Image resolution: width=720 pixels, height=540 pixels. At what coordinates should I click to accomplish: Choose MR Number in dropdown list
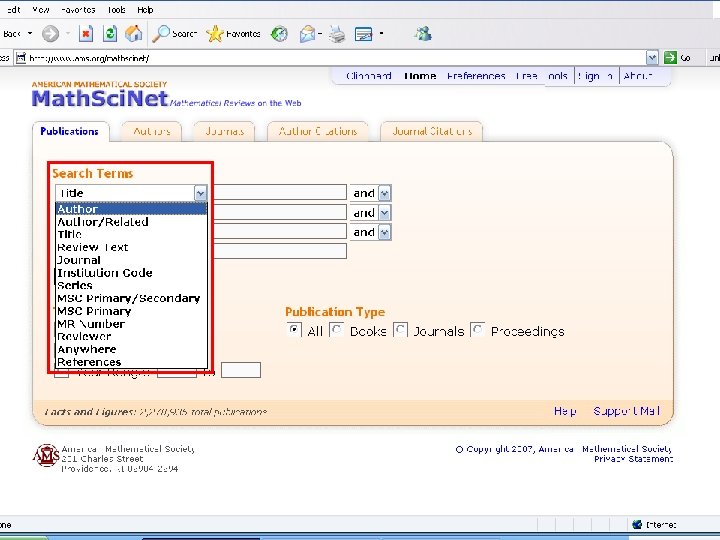[131, 324]
